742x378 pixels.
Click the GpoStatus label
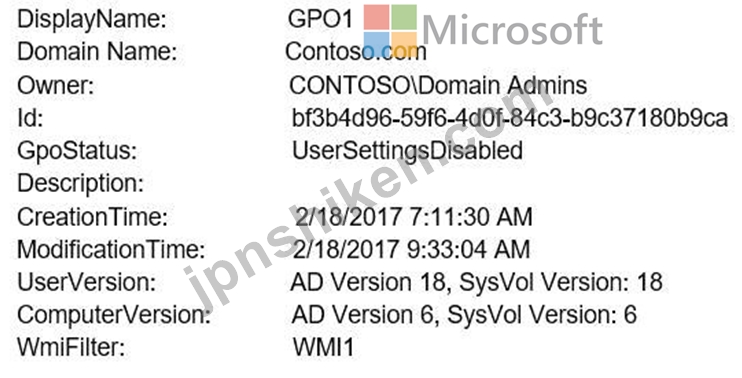tap(77, 152)
